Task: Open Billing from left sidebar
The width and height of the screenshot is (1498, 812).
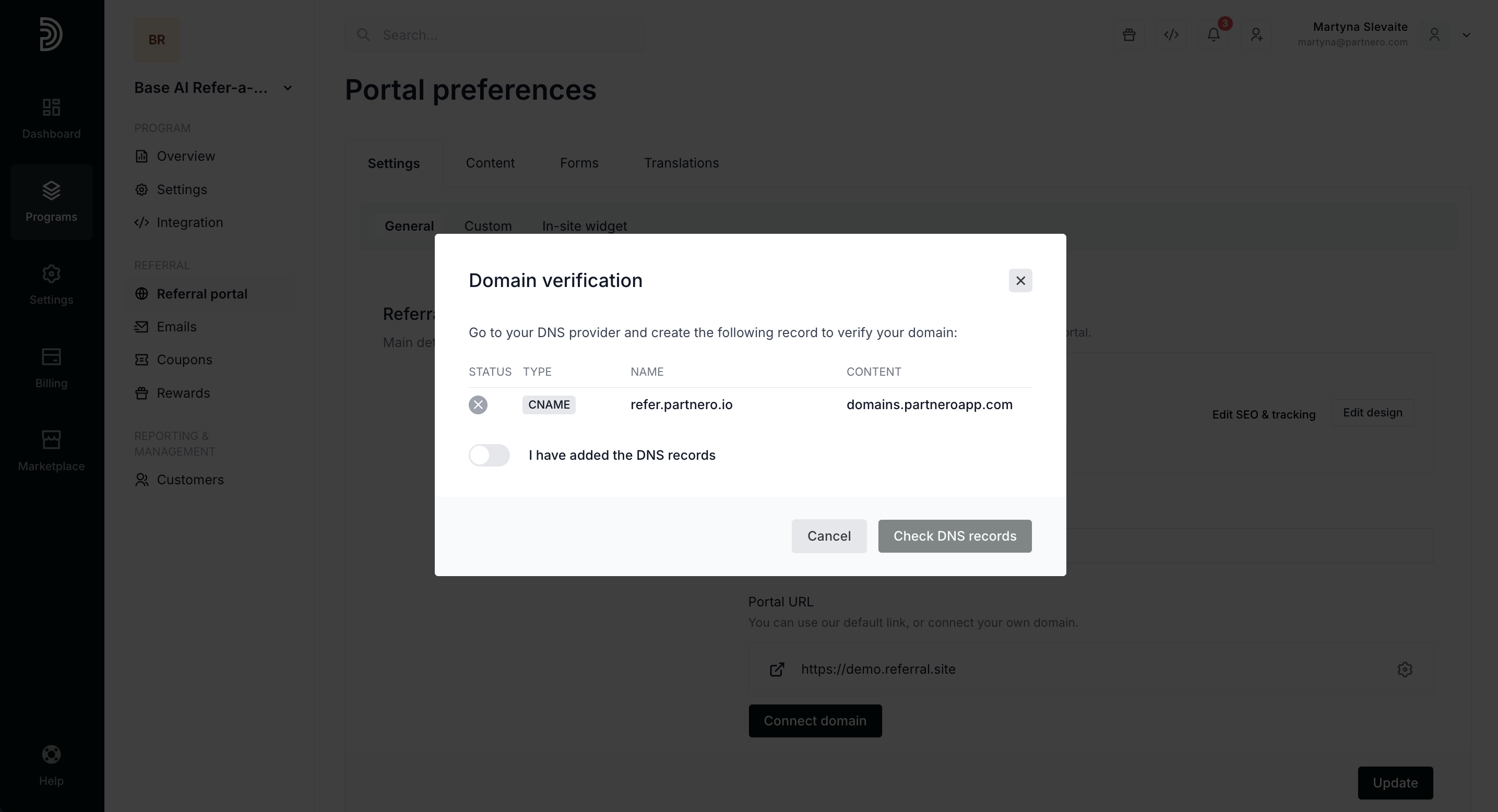Action: pos(51,368)
